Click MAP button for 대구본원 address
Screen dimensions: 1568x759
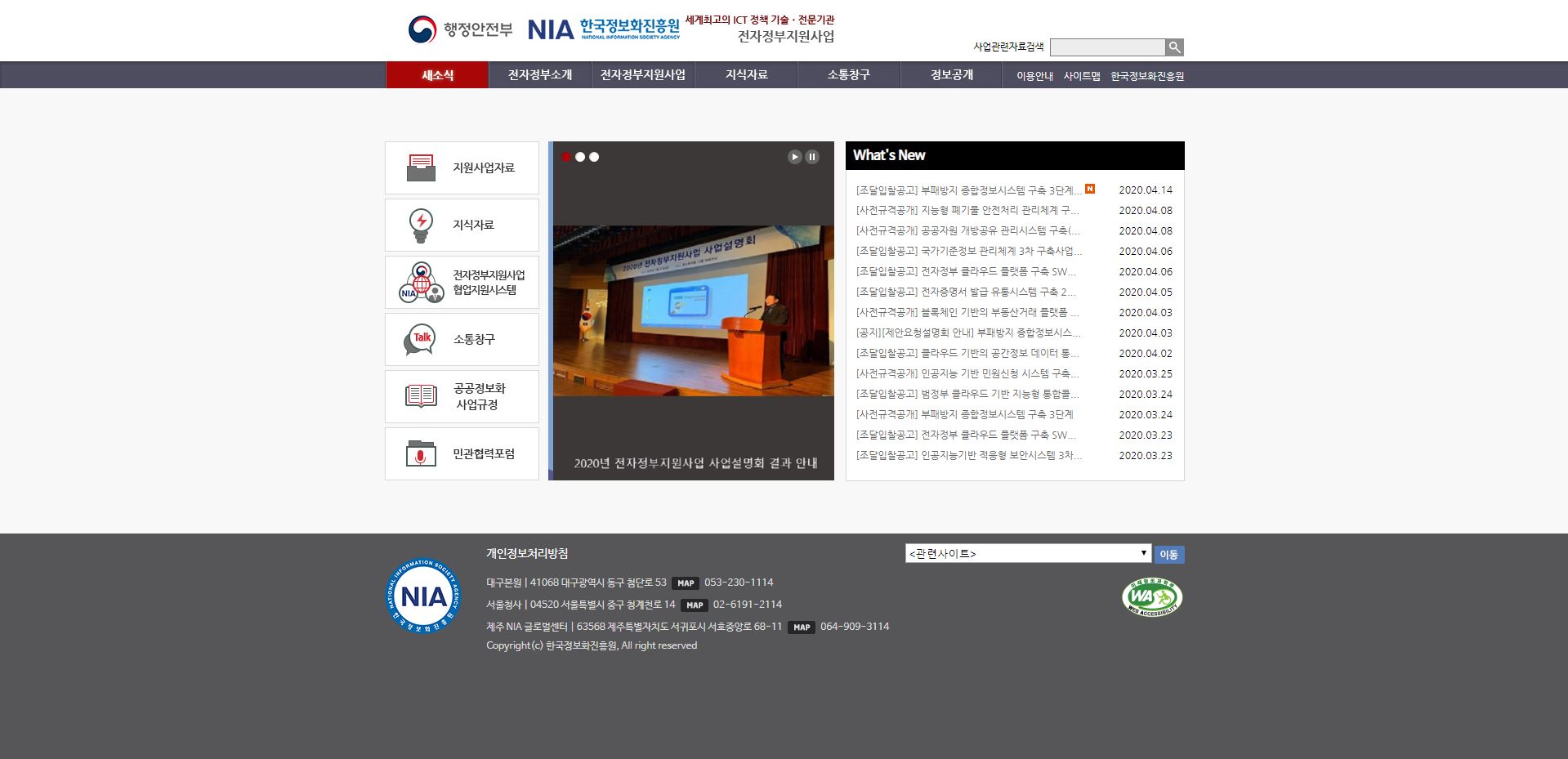pos(686,583)
